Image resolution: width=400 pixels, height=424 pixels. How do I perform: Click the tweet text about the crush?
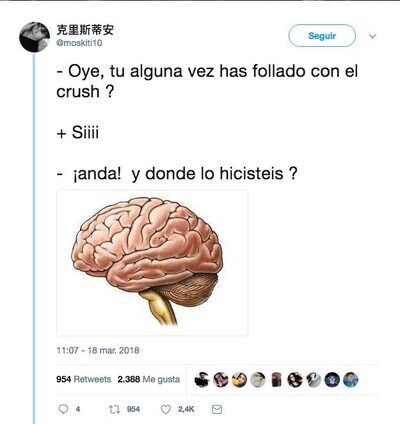(x=207, y=122)
